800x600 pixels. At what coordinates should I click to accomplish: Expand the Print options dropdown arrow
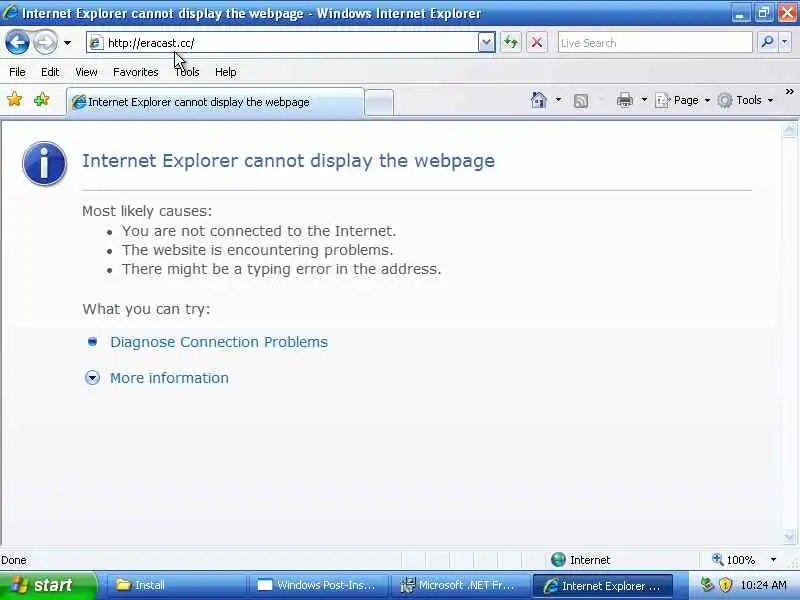pyautogui.click(x=644, y=100)
